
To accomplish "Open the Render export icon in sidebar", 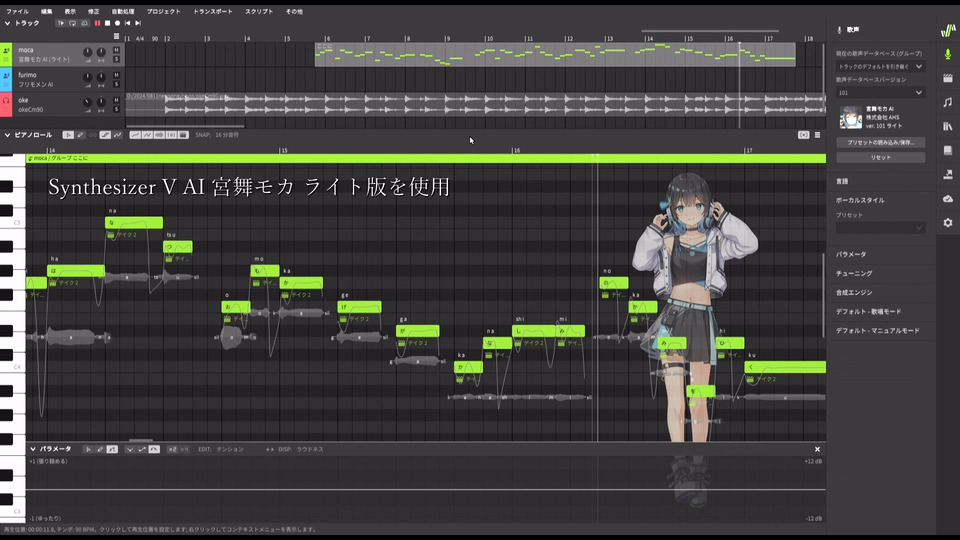I will [x=948, y=174].
